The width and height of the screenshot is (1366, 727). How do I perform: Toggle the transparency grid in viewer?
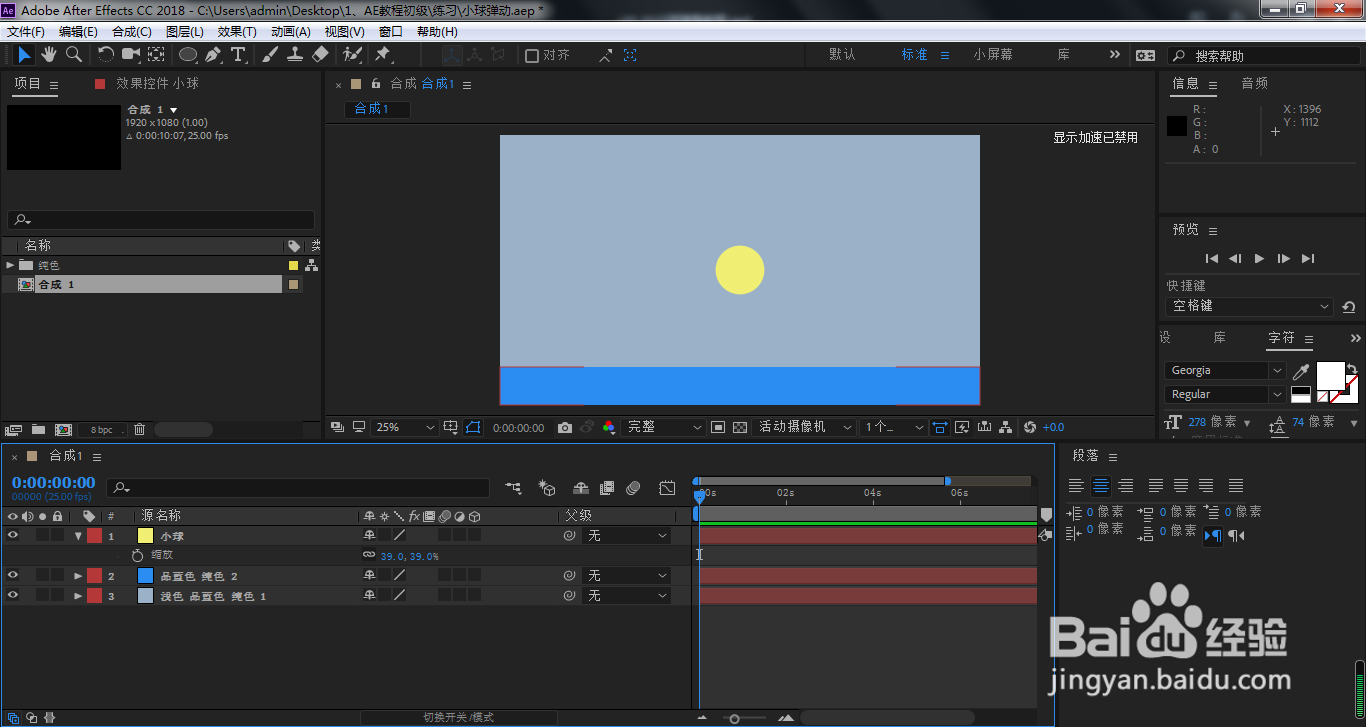point(740,427)
